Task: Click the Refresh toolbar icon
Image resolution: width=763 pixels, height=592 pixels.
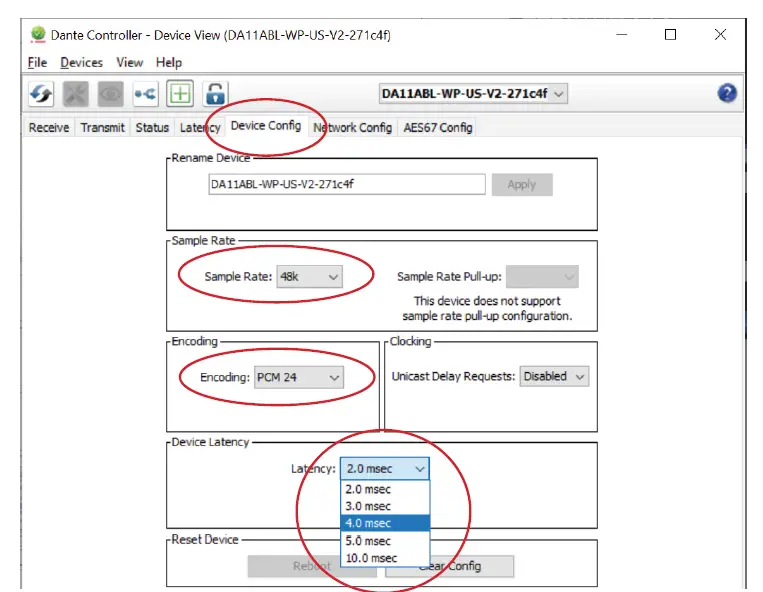Action: click(41, 93)
